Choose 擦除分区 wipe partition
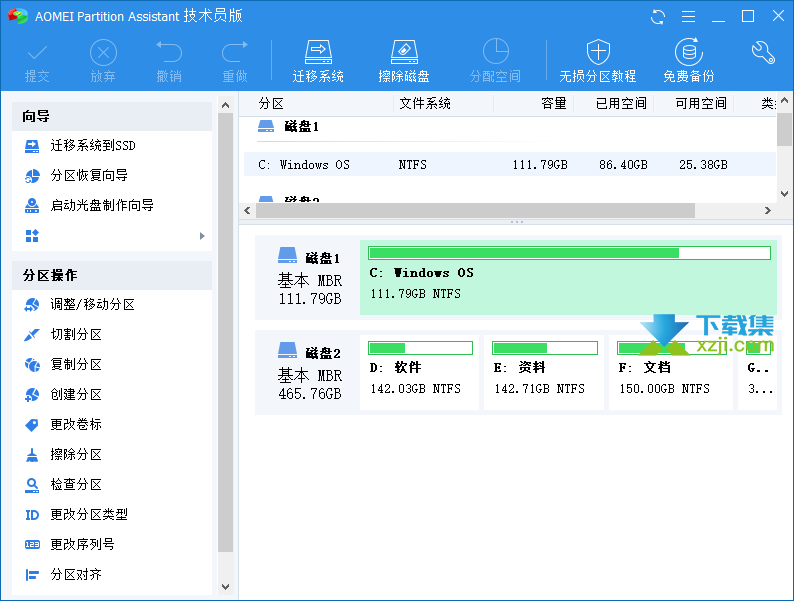This screenshot has height=601, width=794. 76,455
